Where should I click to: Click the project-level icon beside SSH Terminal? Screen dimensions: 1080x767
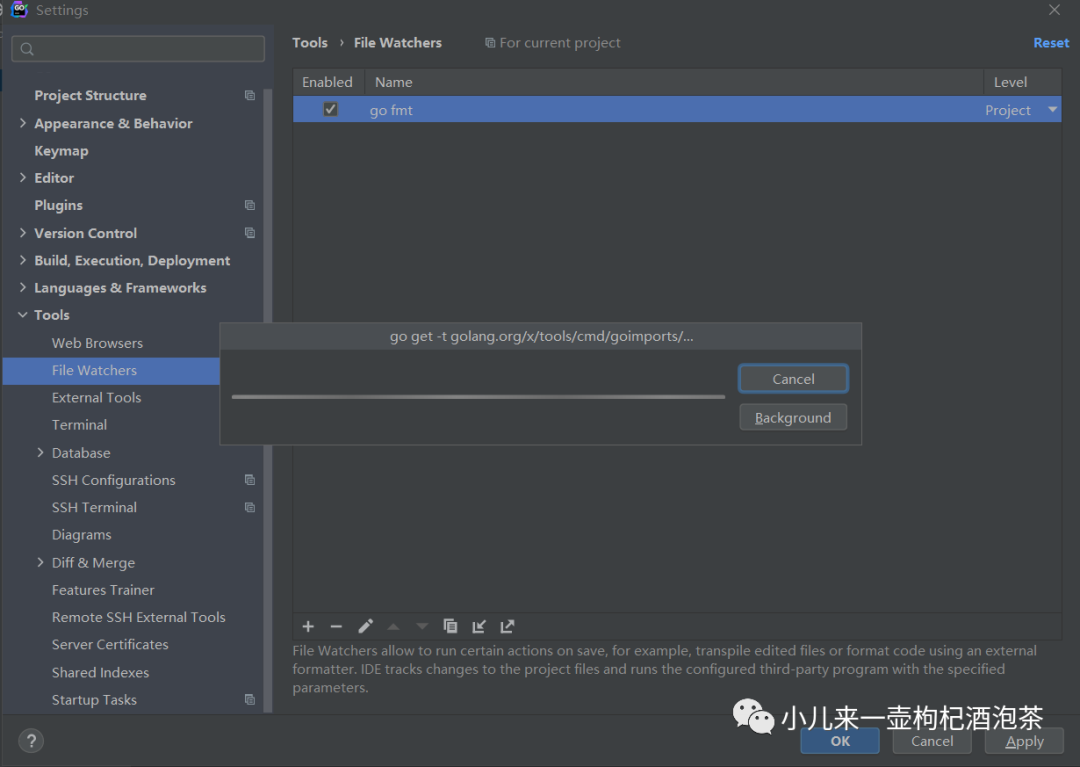click(x=250, y=507)
